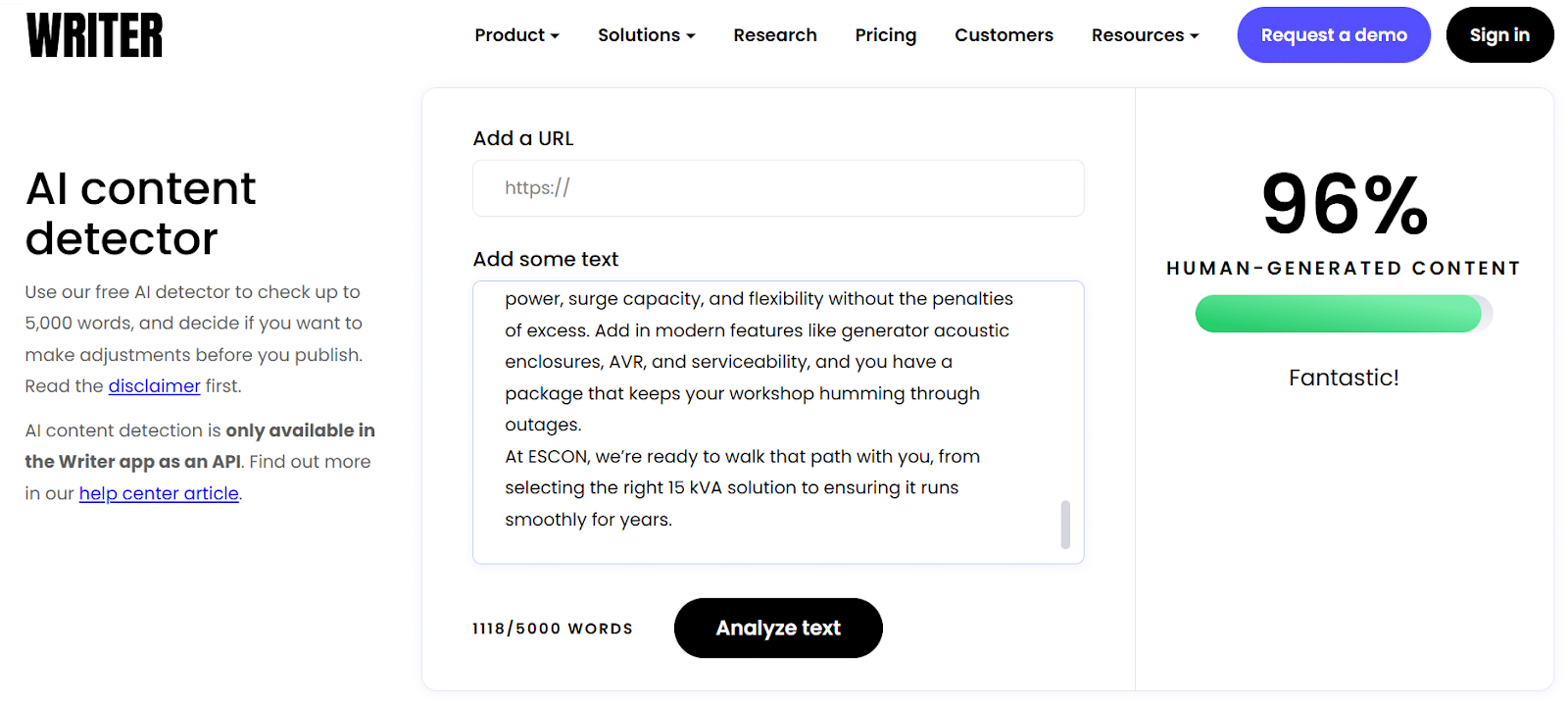Expand the Resources dropdown menu
Viewport: 1568px width, 707px height.
coord(1145,35)
